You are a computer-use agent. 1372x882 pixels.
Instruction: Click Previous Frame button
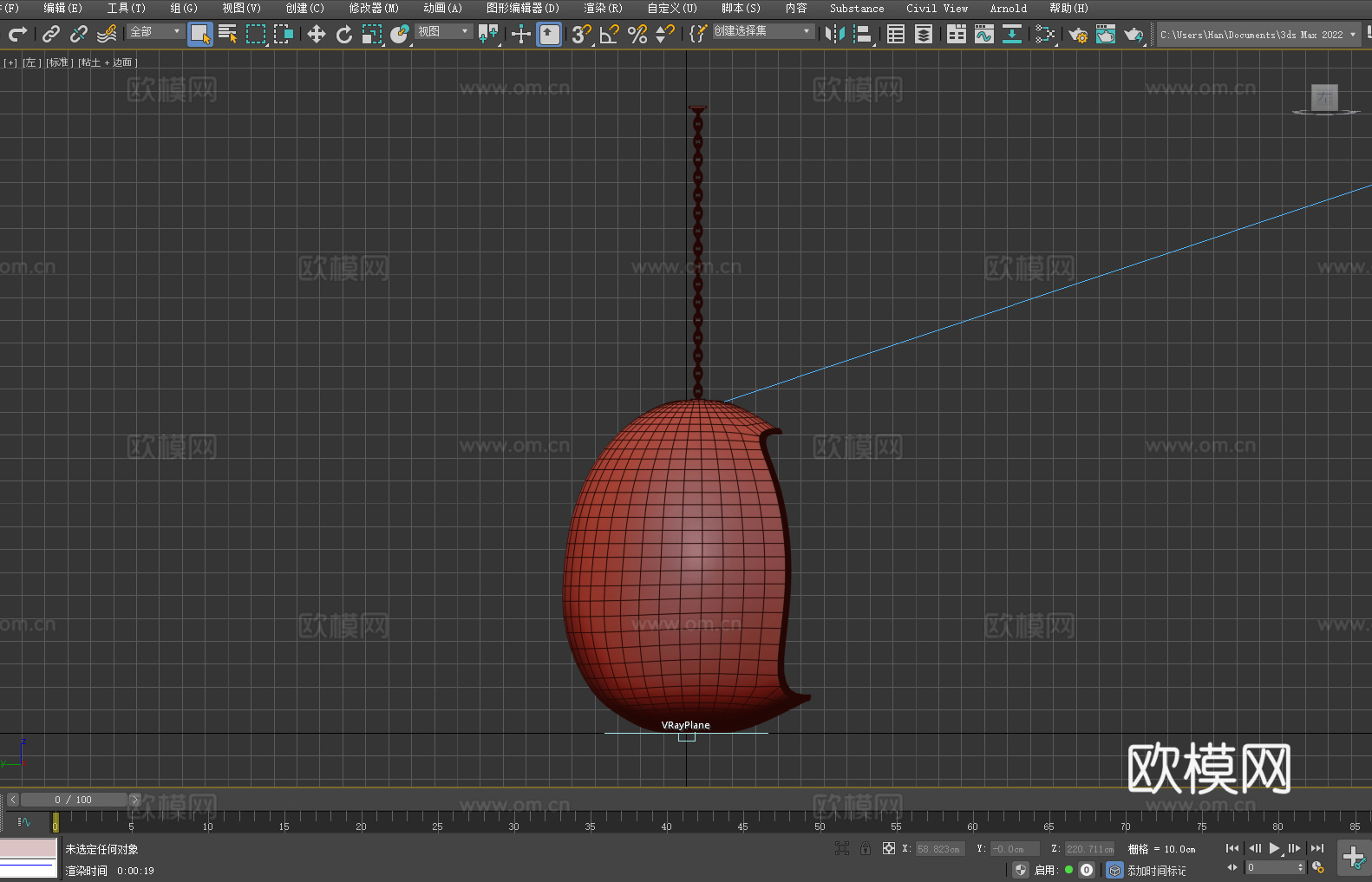(1254, 848)
